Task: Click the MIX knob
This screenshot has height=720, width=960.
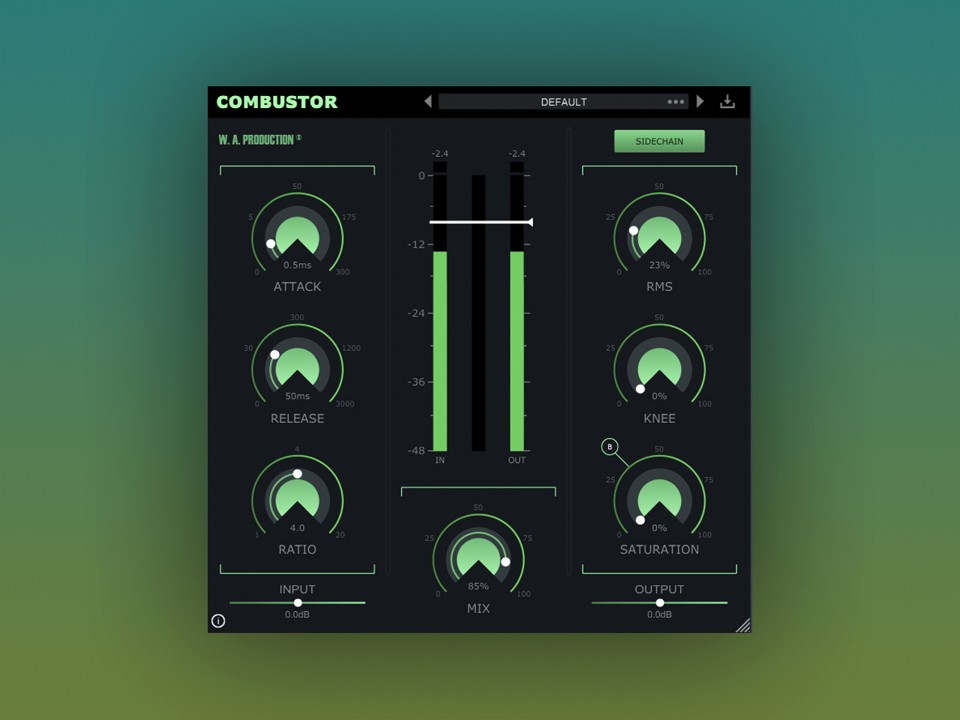Action: tap(478, 560)
